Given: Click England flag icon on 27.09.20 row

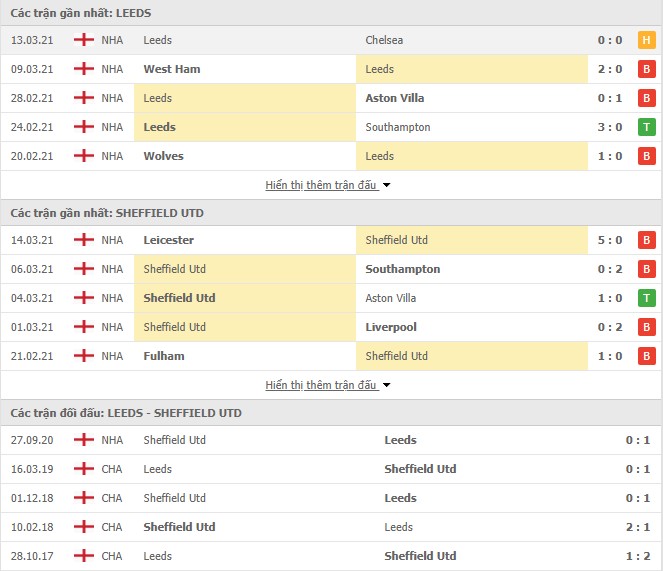Looking at the screenshot, I should point(84,440).
